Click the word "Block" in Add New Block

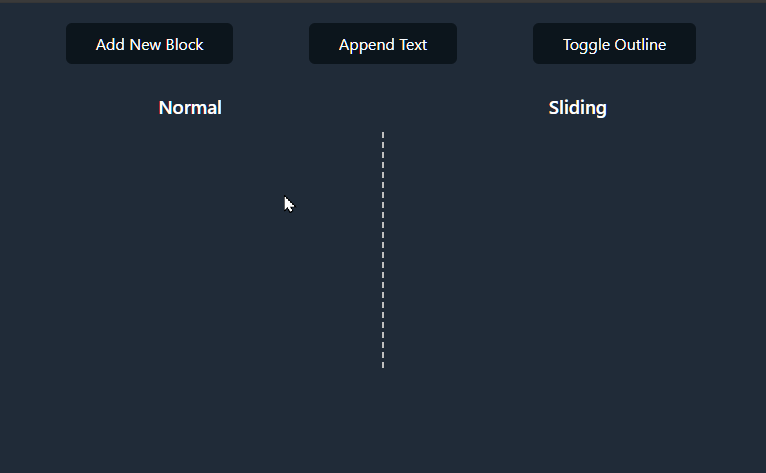[x=184, y=44]
